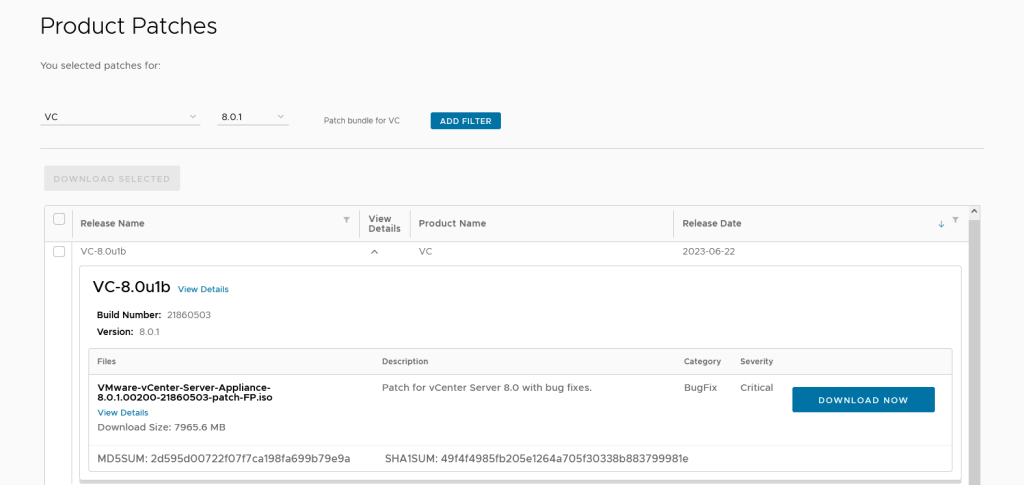Click the Patch bundle for VC label
The width and height of the screenshot is (1024, 485).
pyautogui.click(x=362, y=121)
